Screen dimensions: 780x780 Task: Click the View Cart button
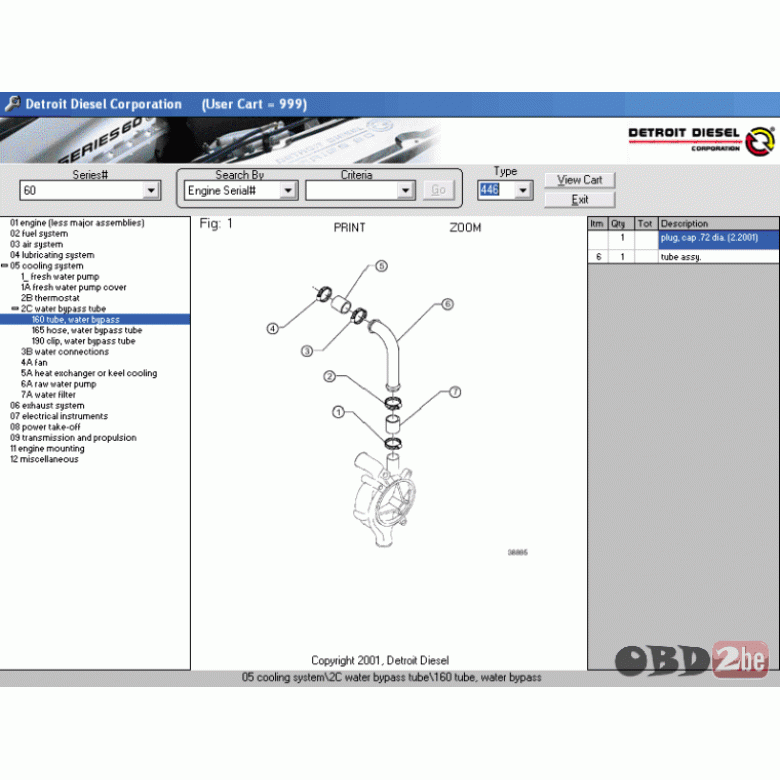pos(580,180)
